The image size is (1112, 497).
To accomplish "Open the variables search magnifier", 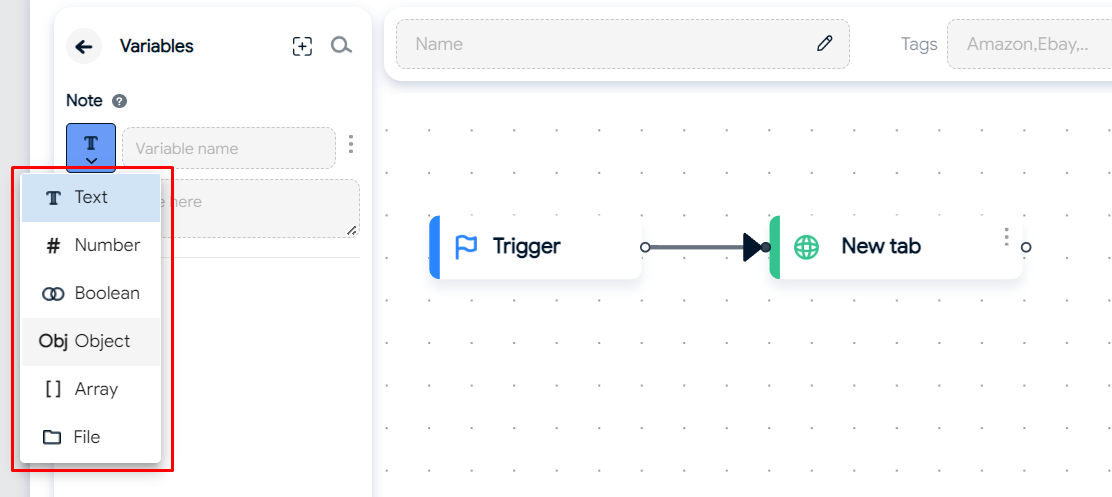I will click(341, 46).
